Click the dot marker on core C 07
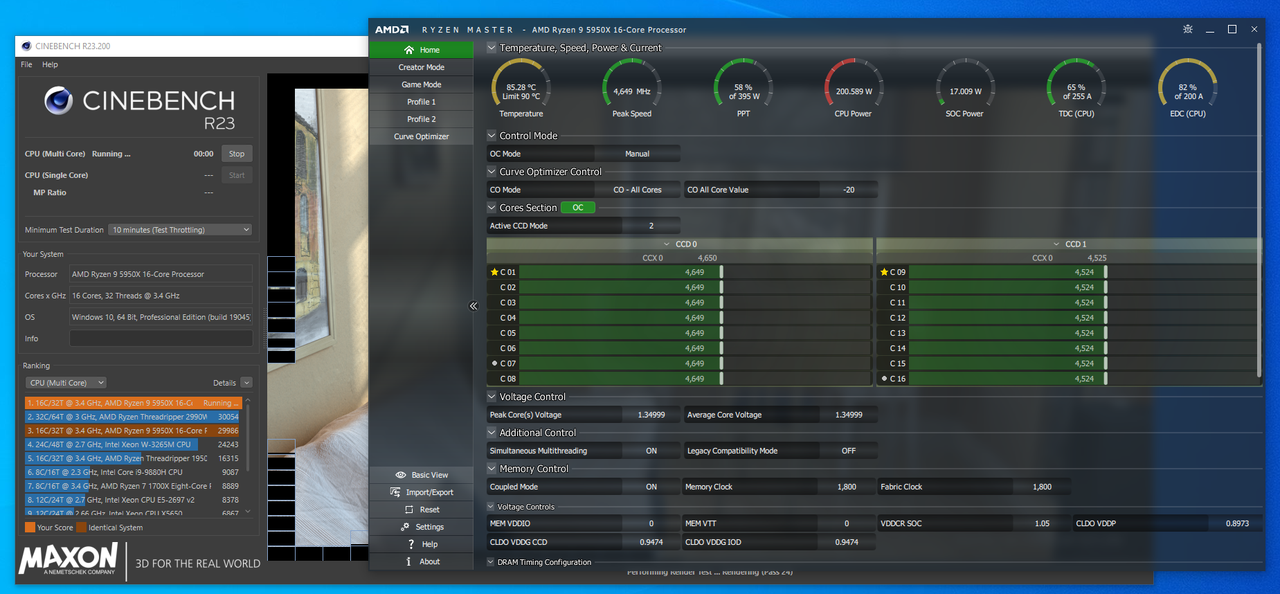Screen dimensions: 1280x594 [x=494, y=363]
